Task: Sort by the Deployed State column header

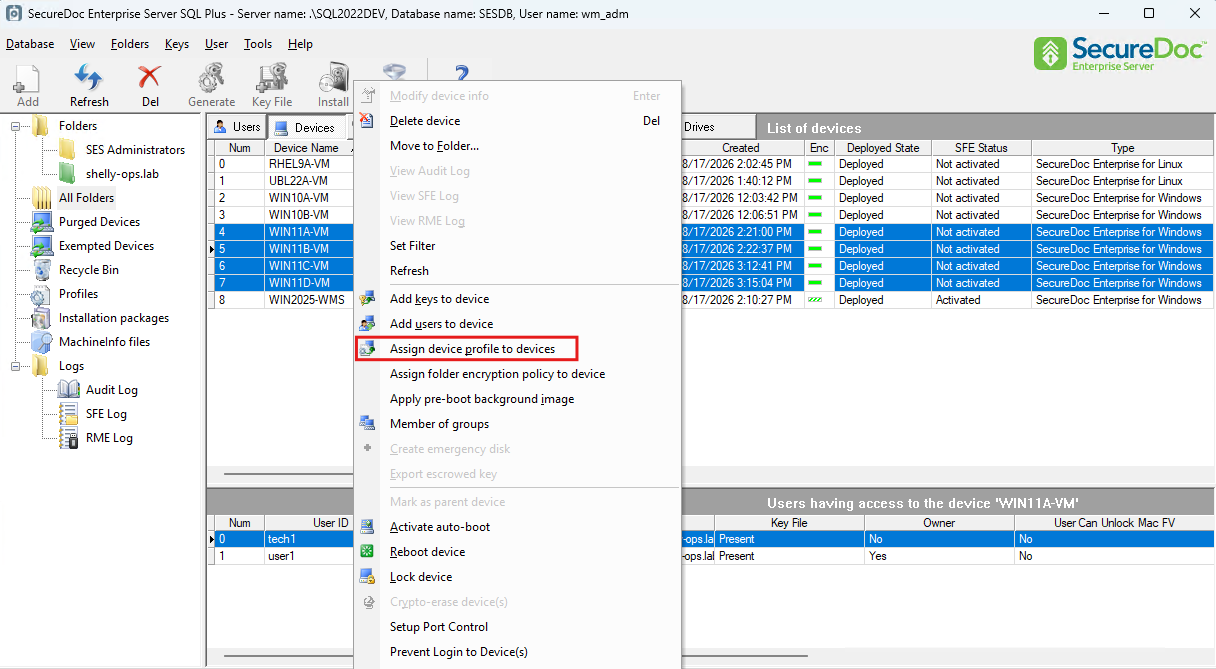Action: click(883, 148)
